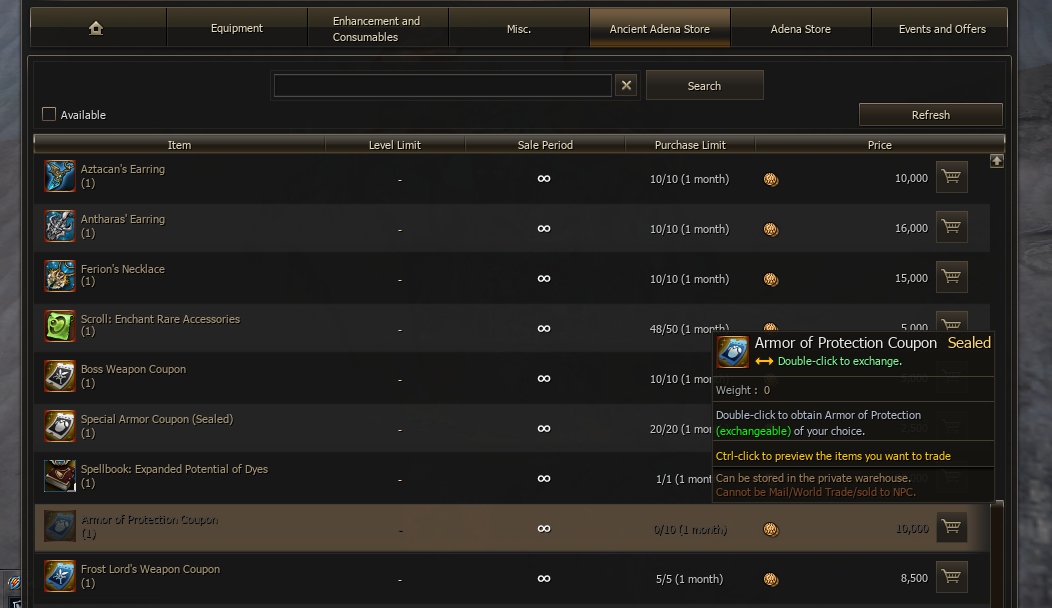Add Frost Lord's Weapon Coupon to cart

point(951,577)
